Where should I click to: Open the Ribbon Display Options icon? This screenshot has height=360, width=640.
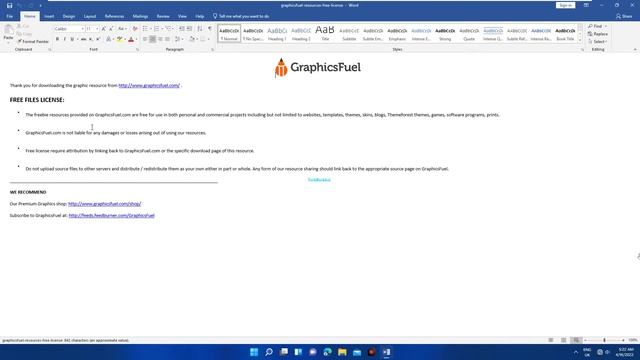coord(586,5)
